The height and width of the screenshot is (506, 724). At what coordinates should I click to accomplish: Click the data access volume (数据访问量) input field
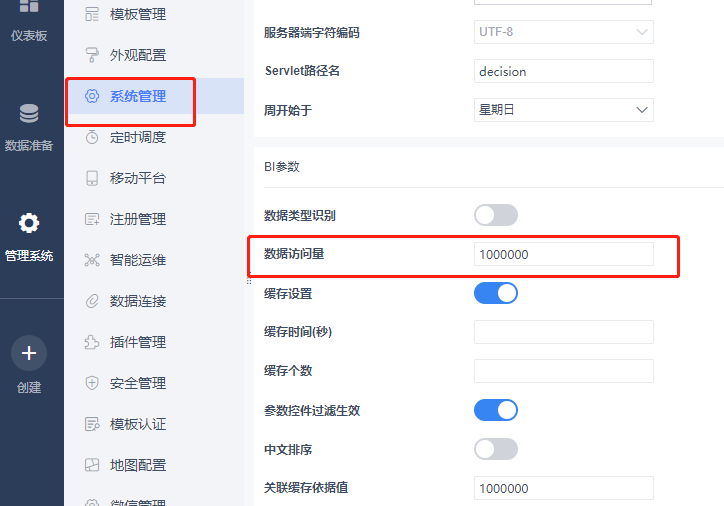tap(564, 254)
